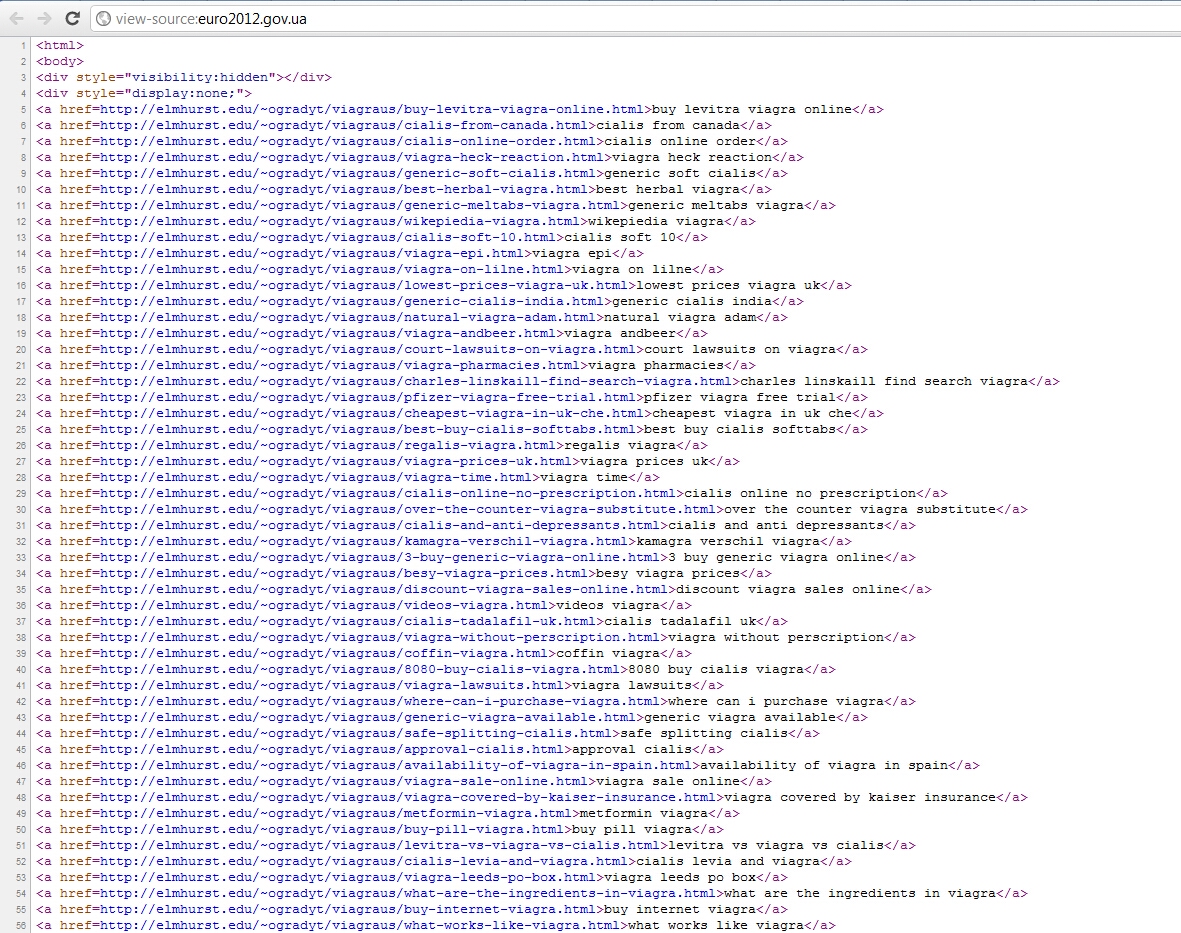Image resolution: width=1181 pixels, height=933 pixels.
Task: Open the viagra-leeds-po-box.html link
Action: coord(347,877)
